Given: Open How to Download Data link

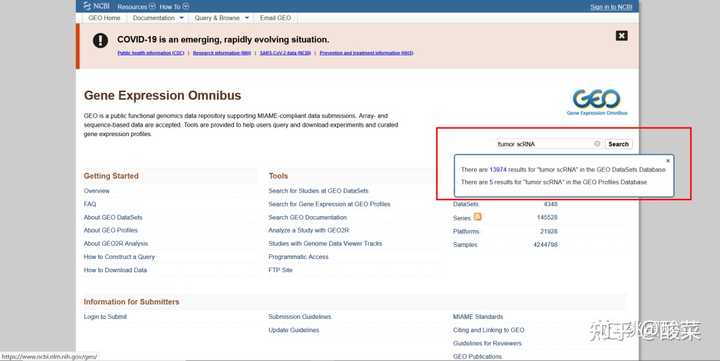Looking at the screenshot, I should (x=115, y=270).
